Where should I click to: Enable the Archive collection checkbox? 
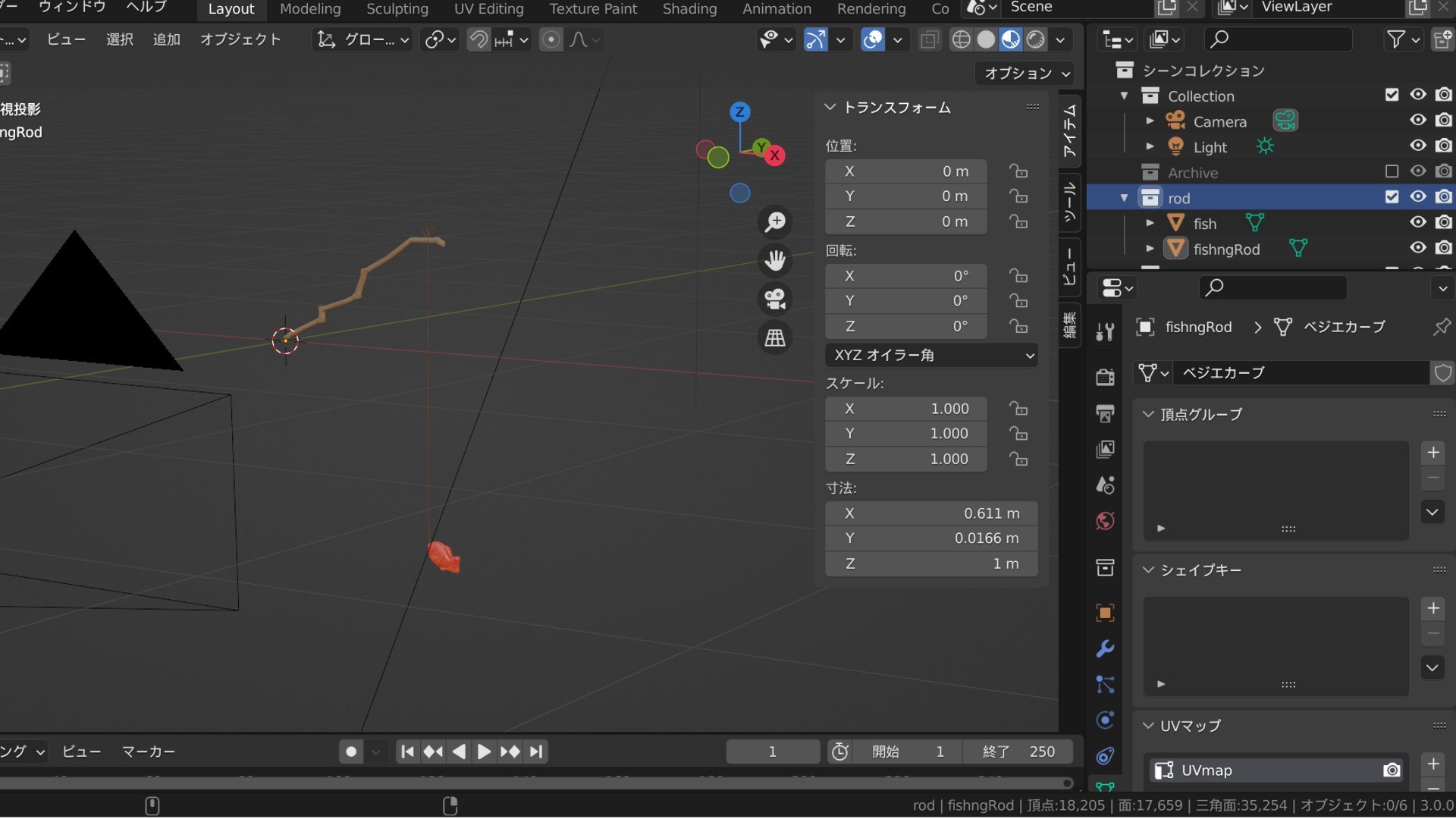coord(1392,171)
